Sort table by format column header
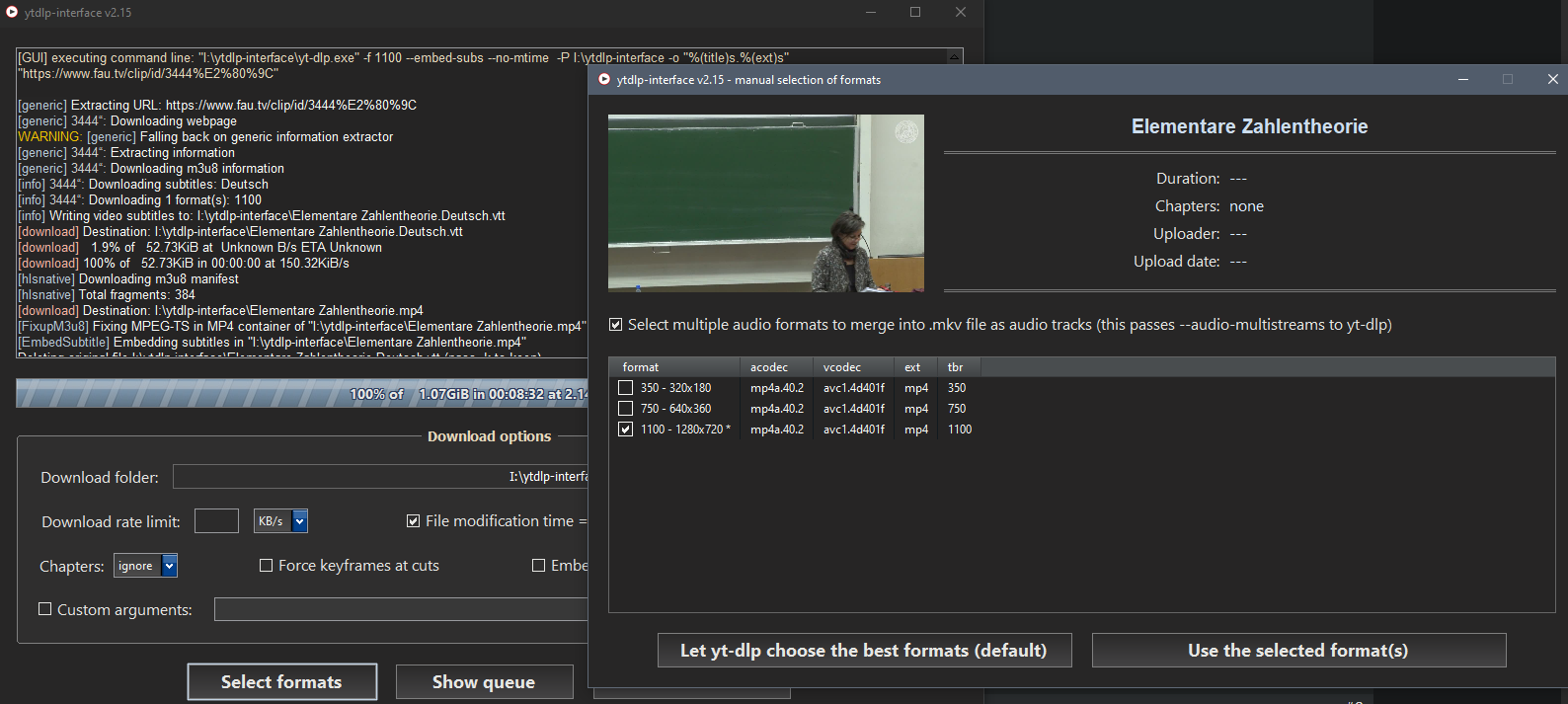 [x=673, y=367]
